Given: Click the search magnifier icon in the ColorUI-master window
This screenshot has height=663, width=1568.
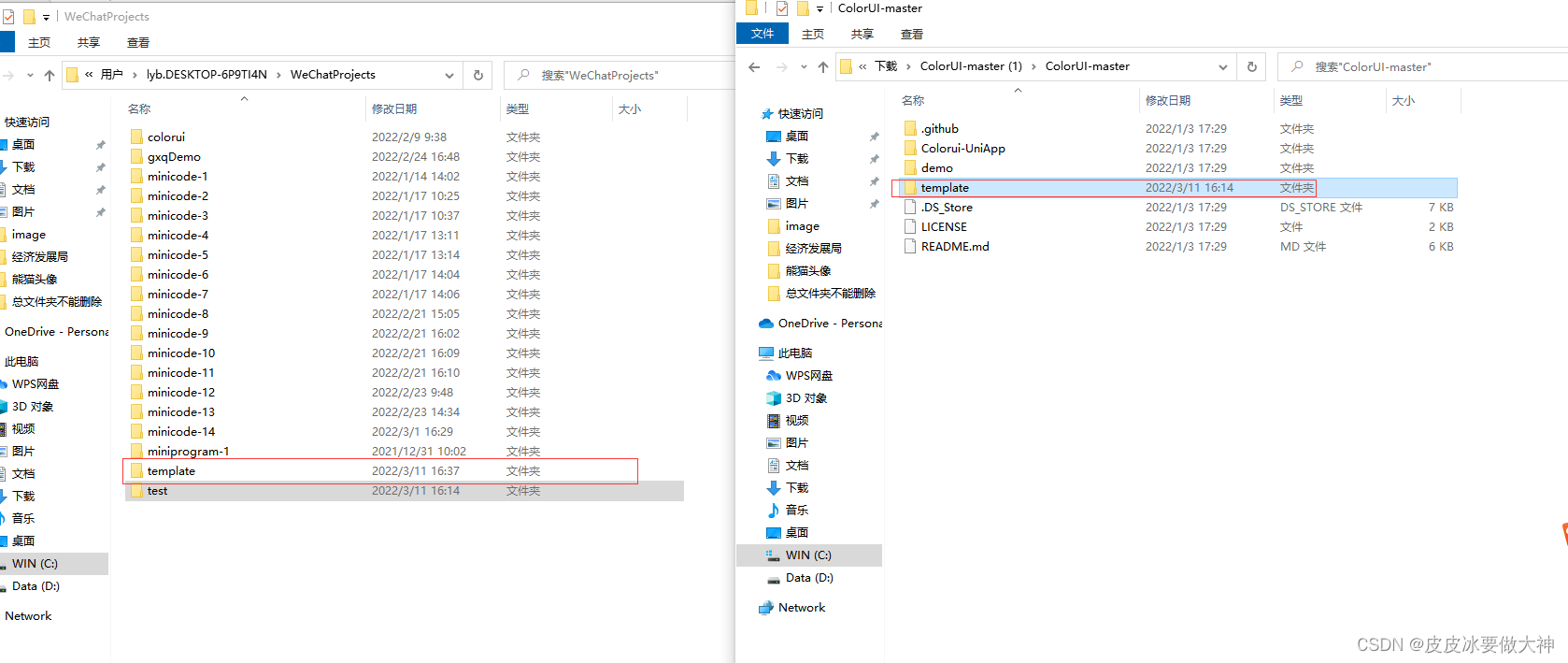Looking at the screenshot, I should (x=1297, y=66).
